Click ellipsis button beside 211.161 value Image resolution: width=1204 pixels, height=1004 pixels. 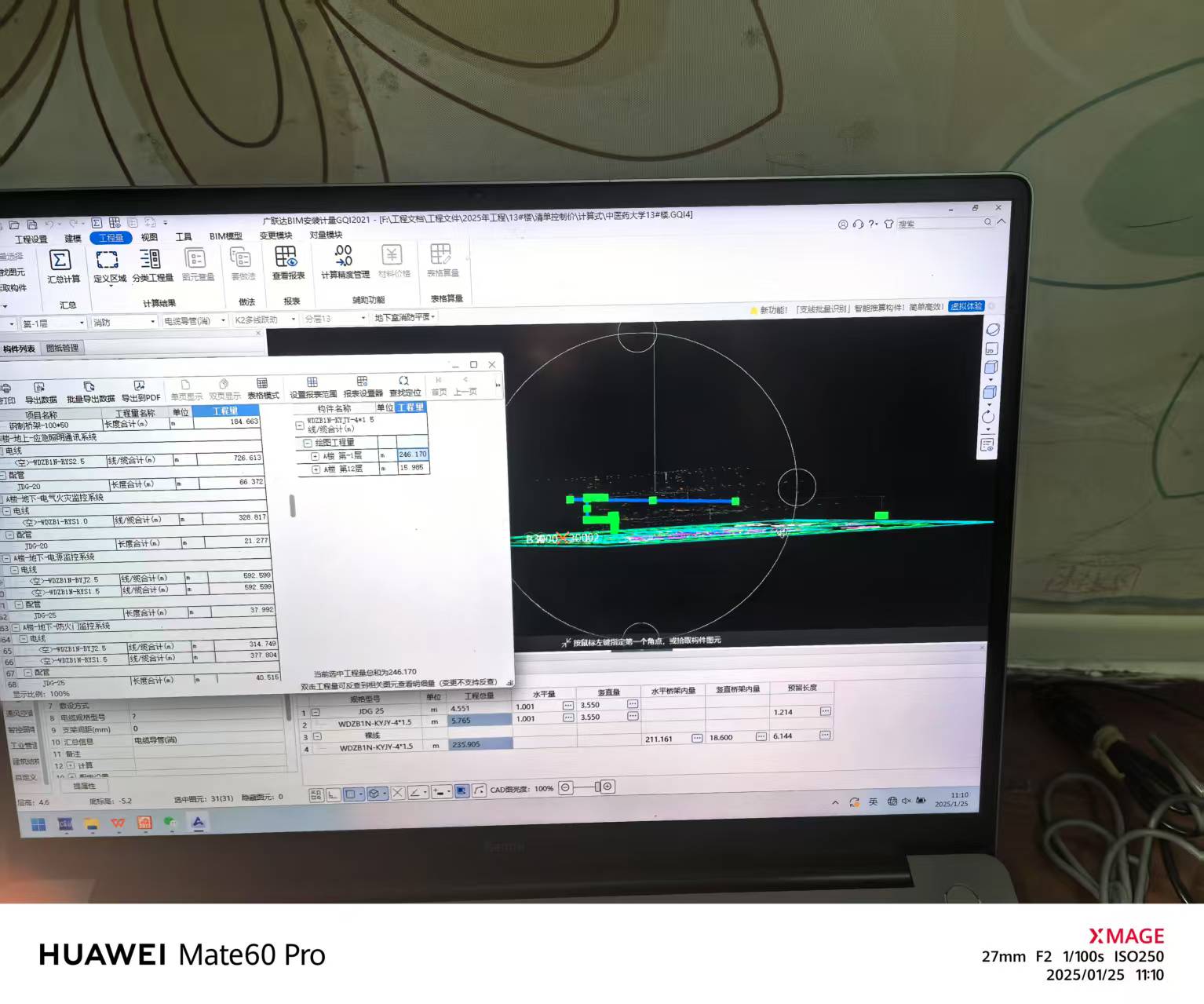(696, 738)
